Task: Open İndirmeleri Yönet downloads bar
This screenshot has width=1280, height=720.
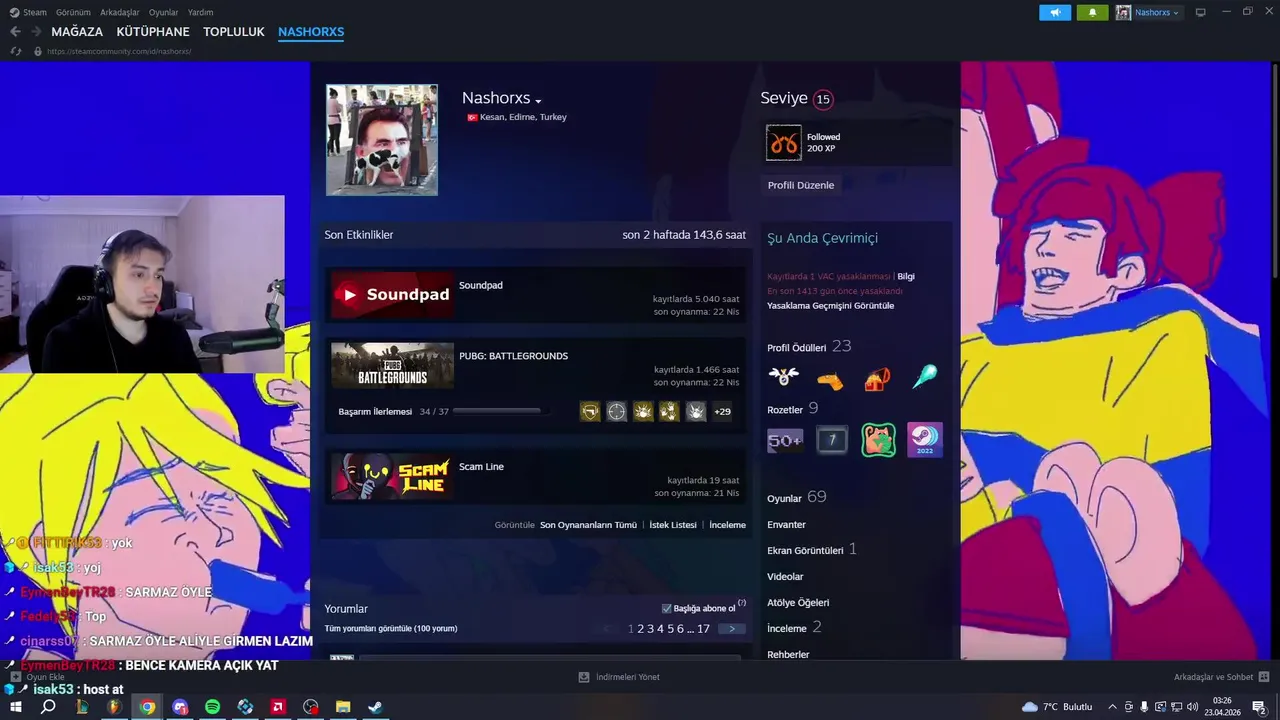Action: (619, 677)
